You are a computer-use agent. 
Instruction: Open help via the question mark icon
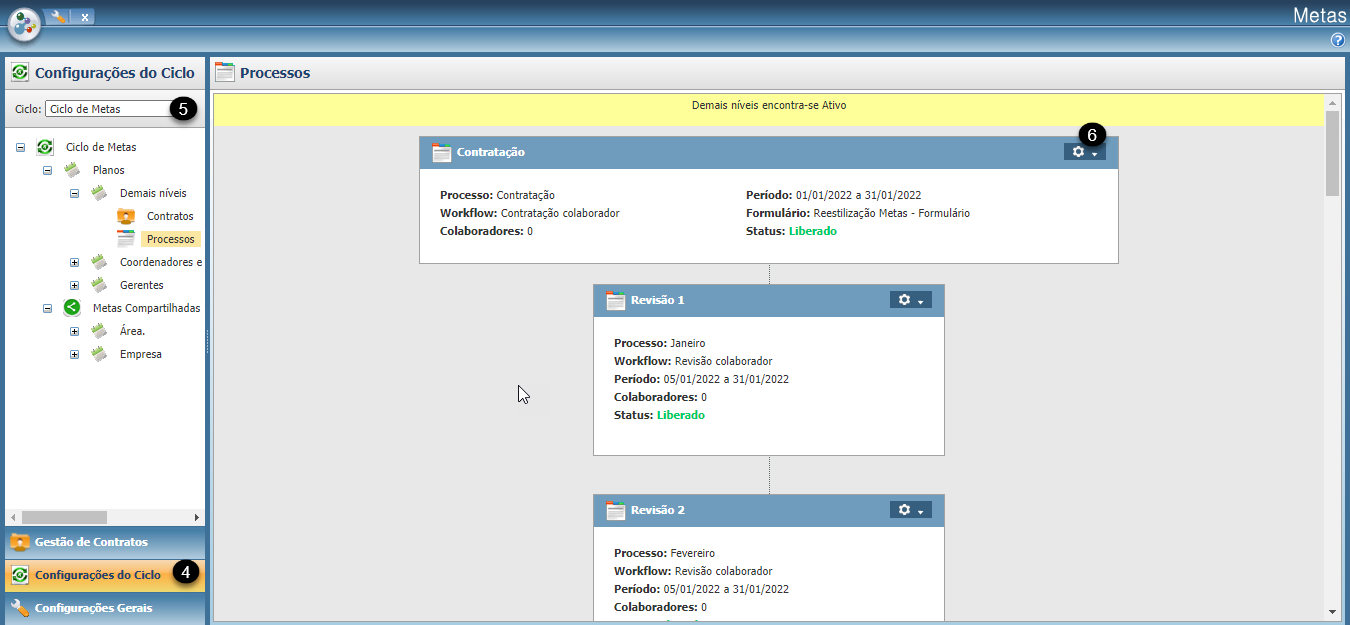[x=1338, y=40]
